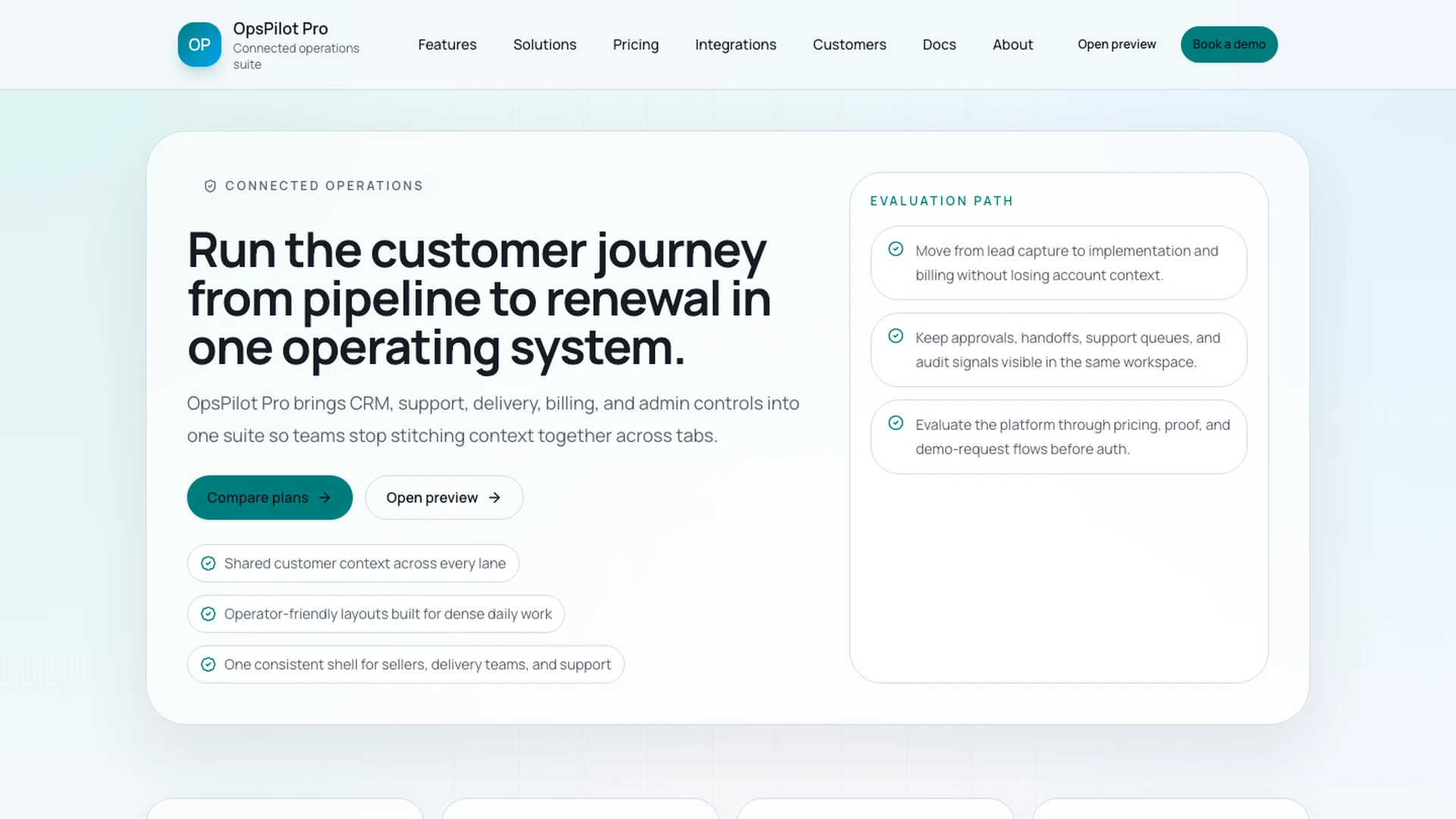Click the 'Run the customer journey' headline

479,299
